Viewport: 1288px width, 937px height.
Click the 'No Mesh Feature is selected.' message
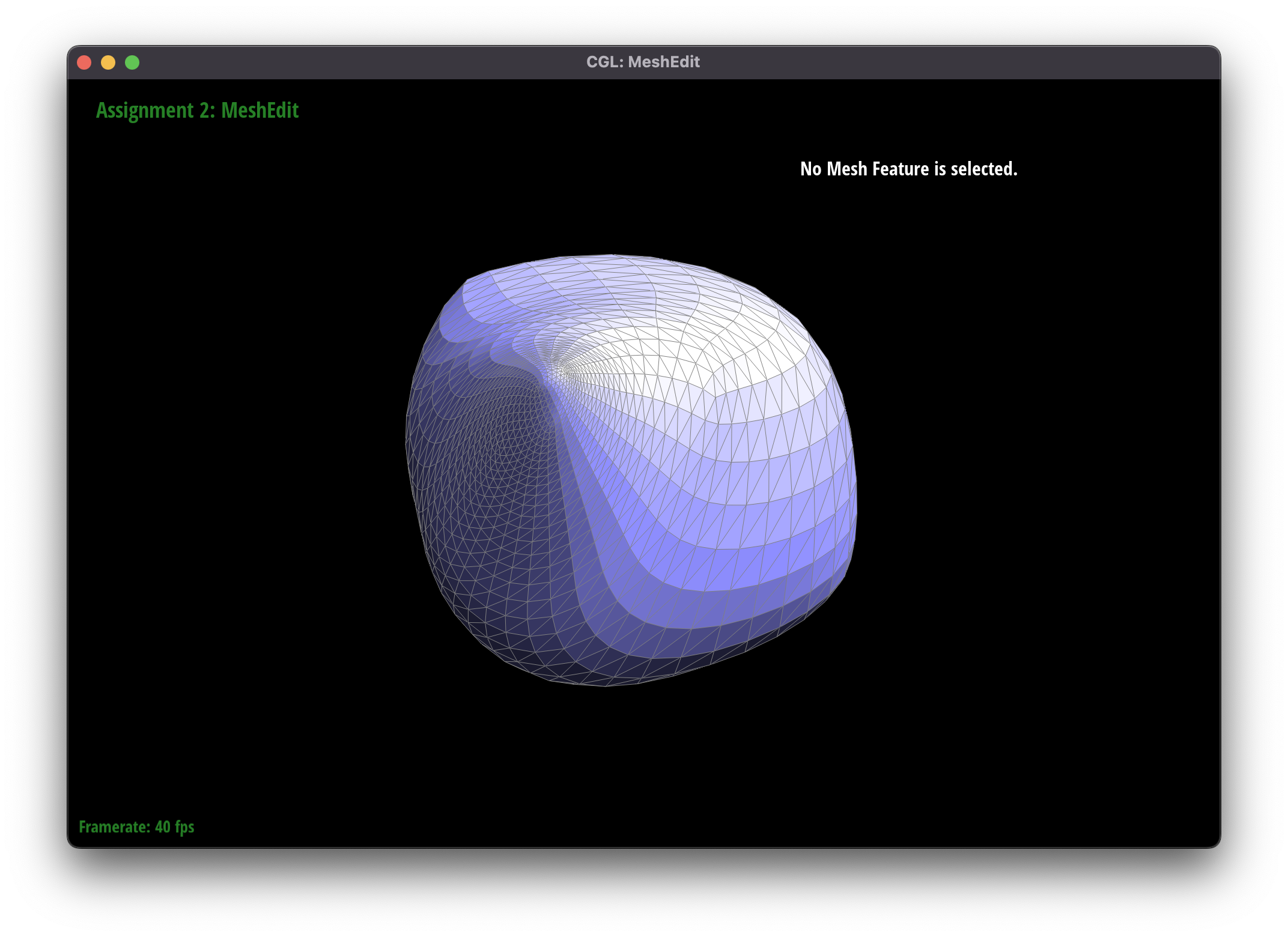tap(909, 169)
